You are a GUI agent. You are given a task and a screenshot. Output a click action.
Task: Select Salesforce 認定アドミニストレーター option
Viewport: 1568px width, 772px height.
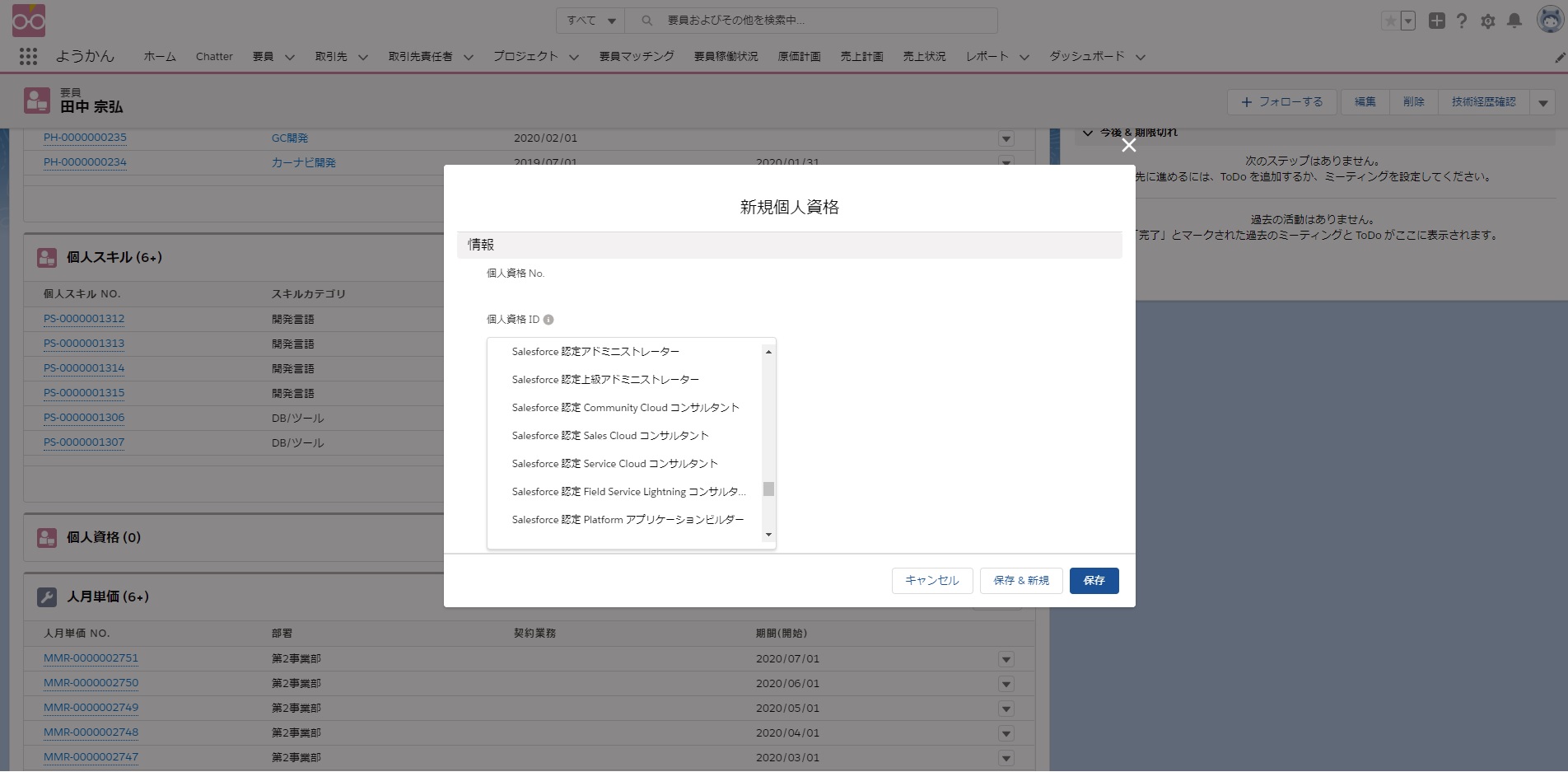(x=625, y=352)
